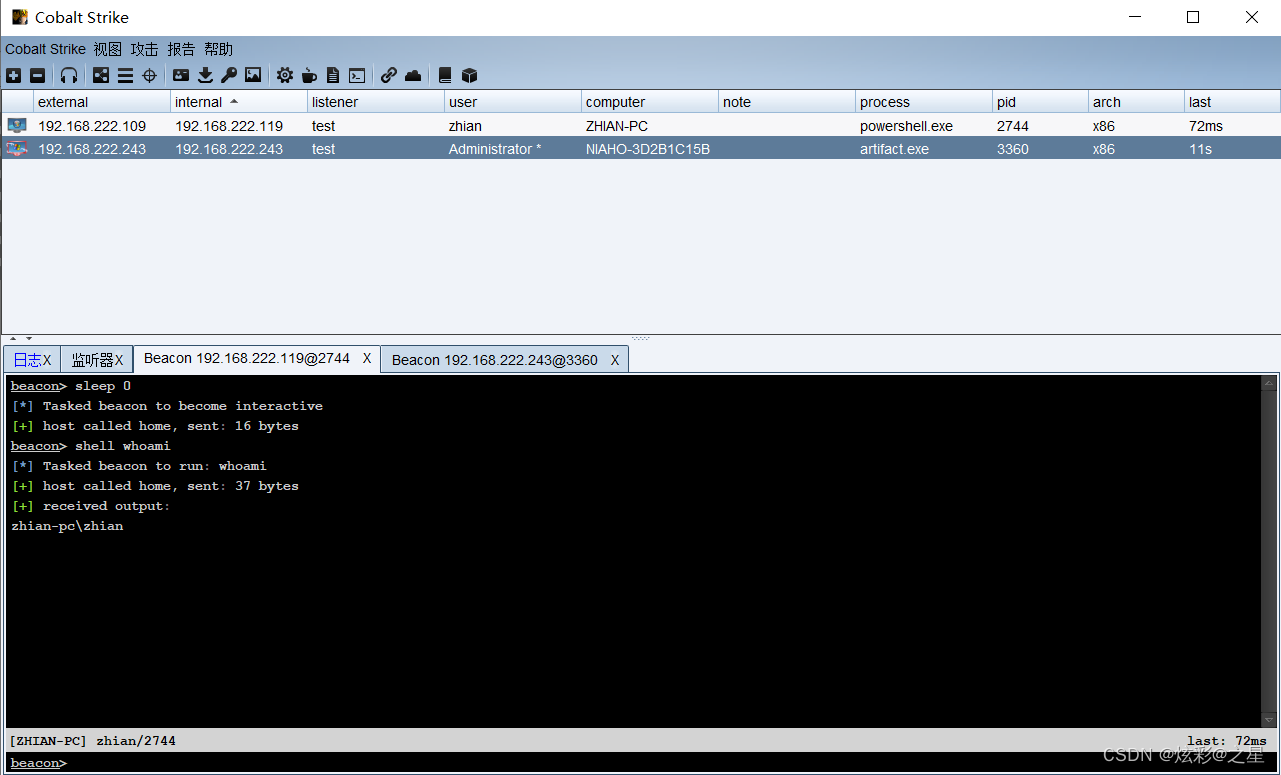
Task: Show Target Table crosshair icon
Action: [x=149, y=75]
